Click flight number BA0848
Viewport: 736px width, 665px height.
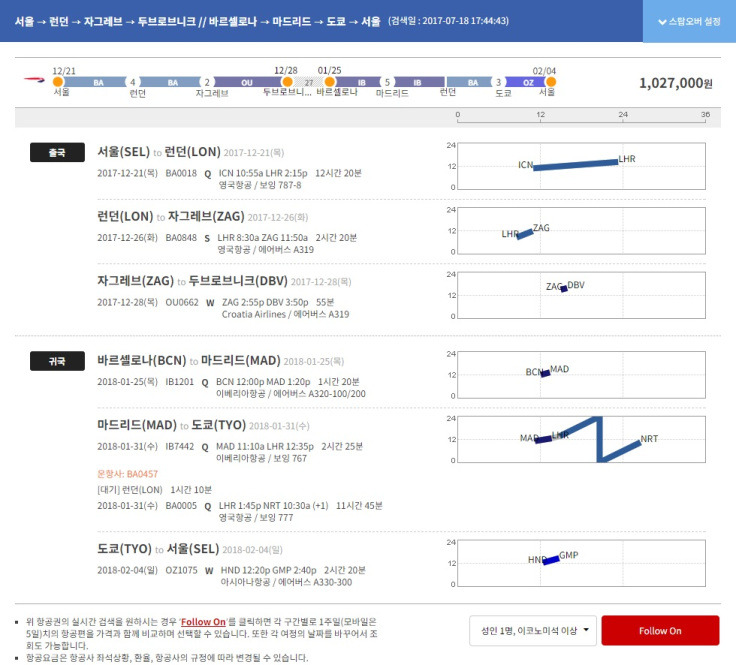click(x=181, y=238)
